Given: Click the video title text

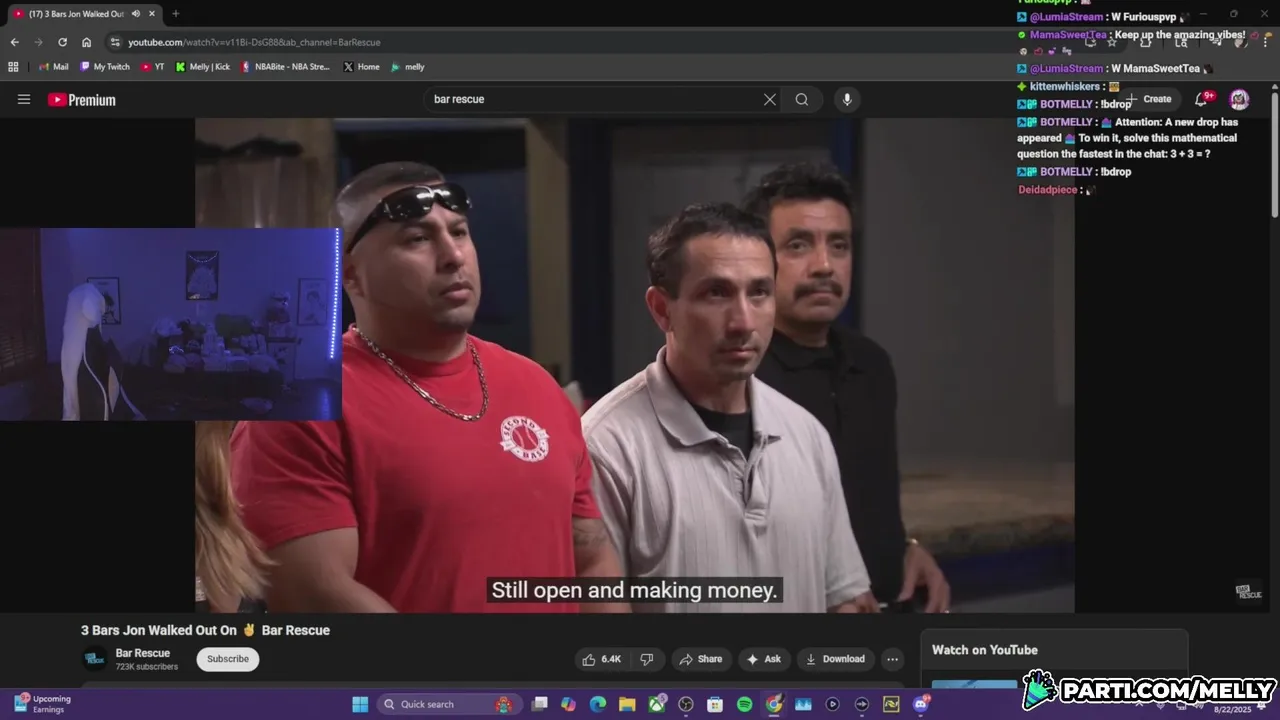Looking at the screenshot, I should [205, 630].
